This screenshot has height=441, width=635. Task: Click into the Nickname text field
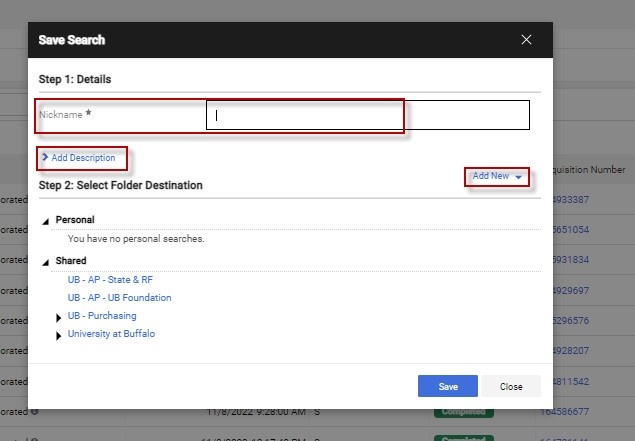(x=367, y=115)
